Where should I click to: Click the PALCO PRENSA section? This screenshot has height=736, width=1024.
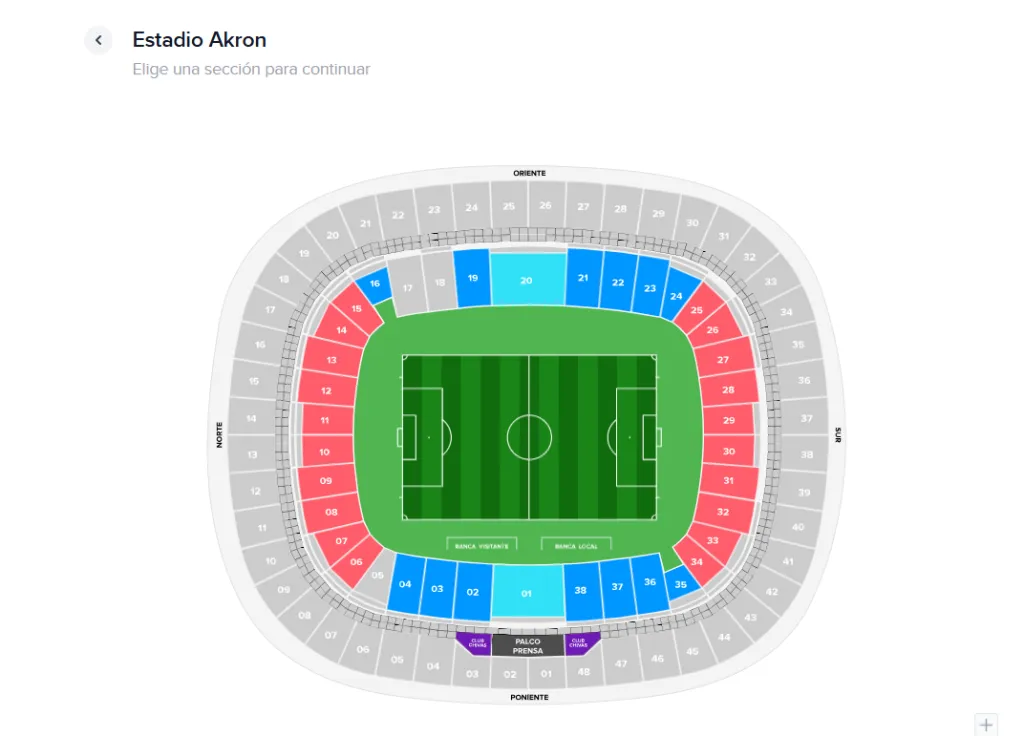[x=526, y=645]
